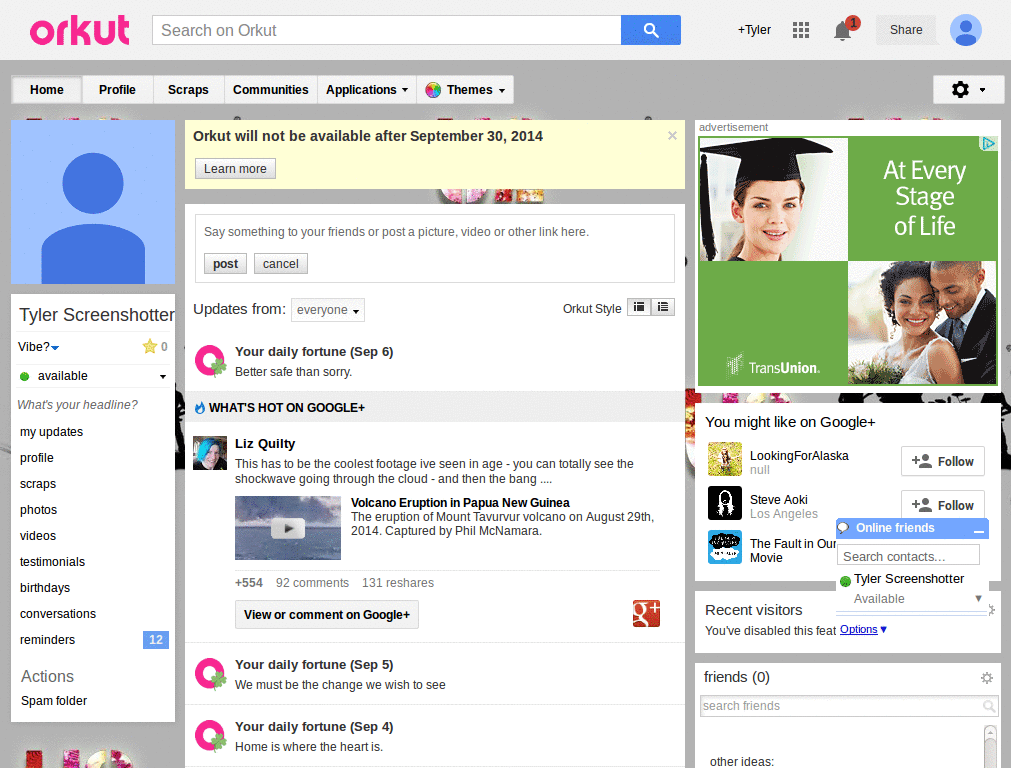Click the Say something status text box
The height and width of the screenshot is (768, 1024).
tap(435, 232)
